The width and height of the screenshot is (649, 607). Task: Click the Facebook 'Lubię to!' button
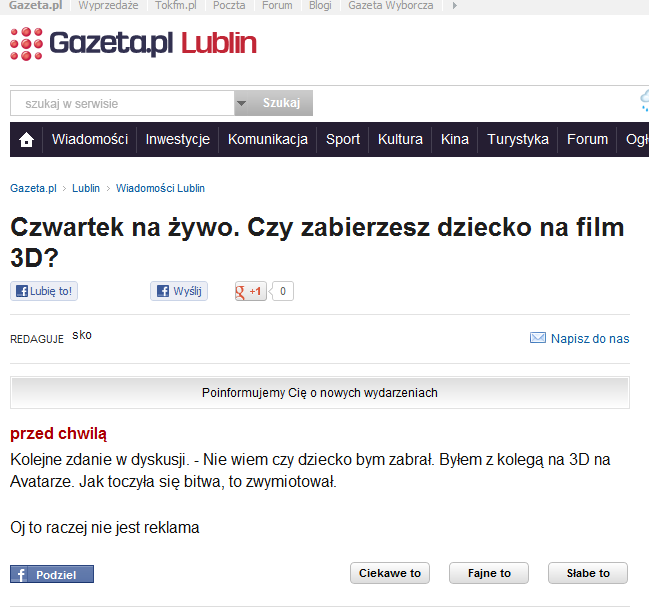coord(44,292)
